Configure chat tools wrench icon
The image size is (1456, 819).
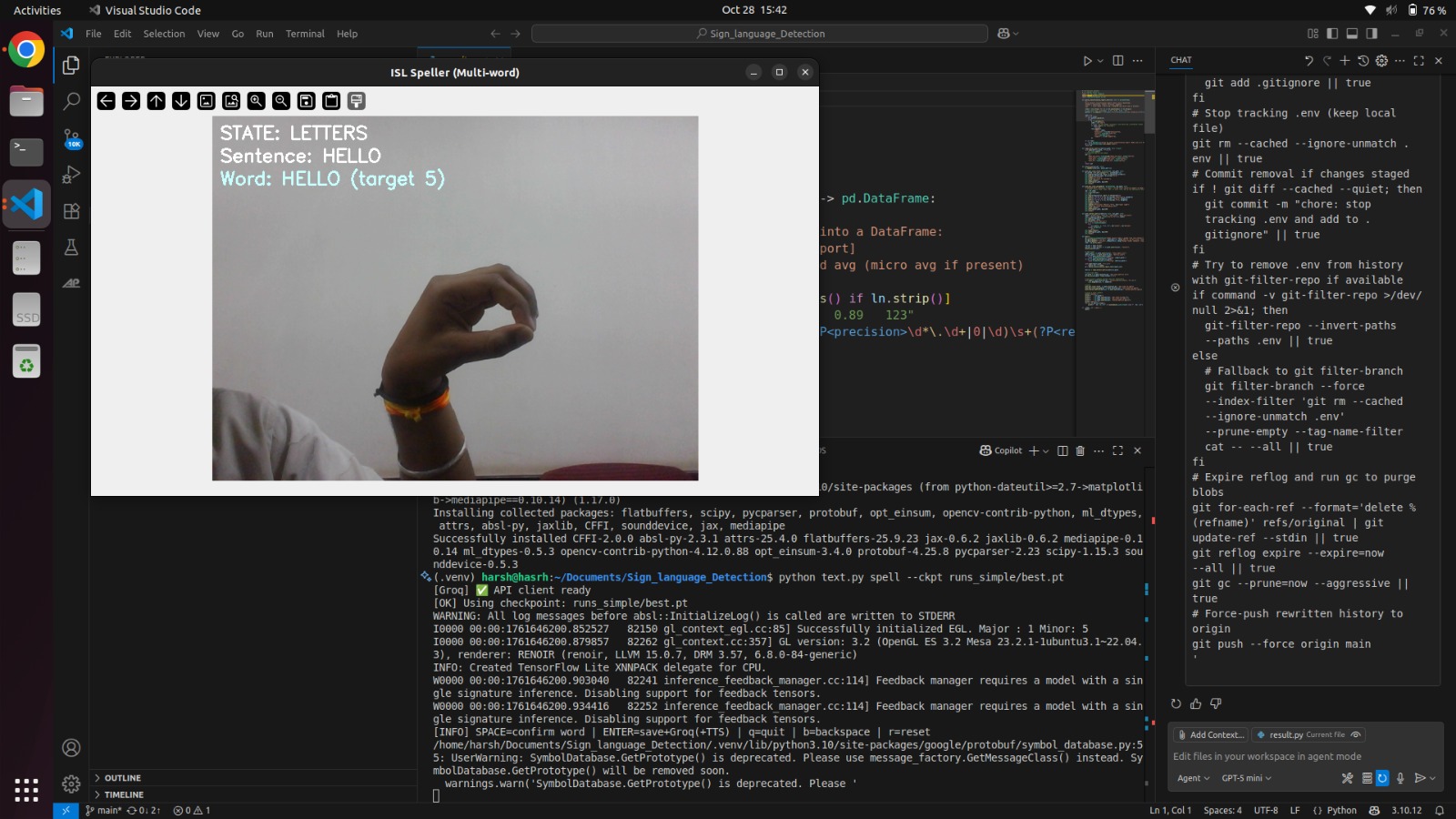click(1348, 778)
